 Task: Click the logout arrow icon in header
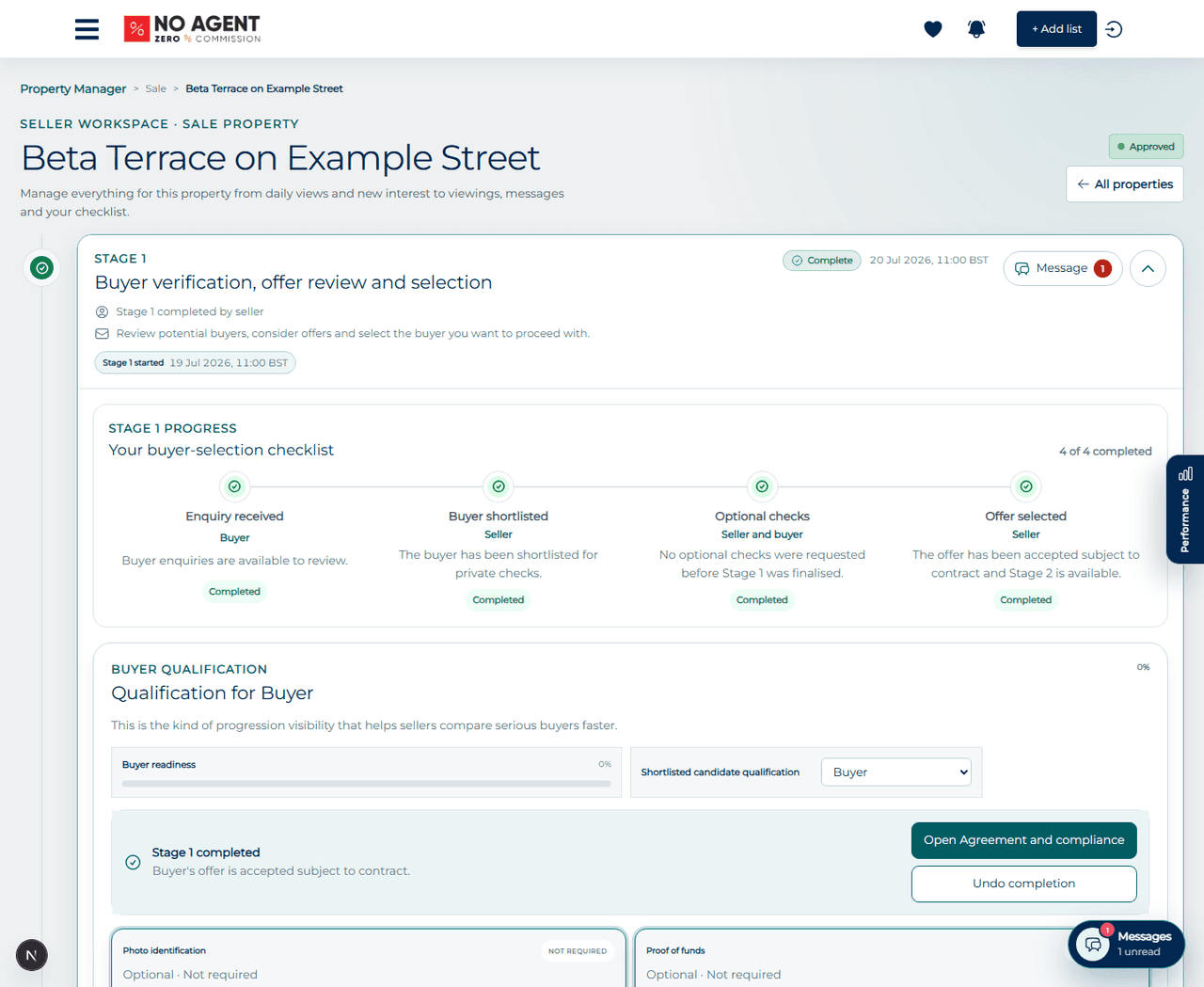pyautogui.click(x=1114, y=29)
